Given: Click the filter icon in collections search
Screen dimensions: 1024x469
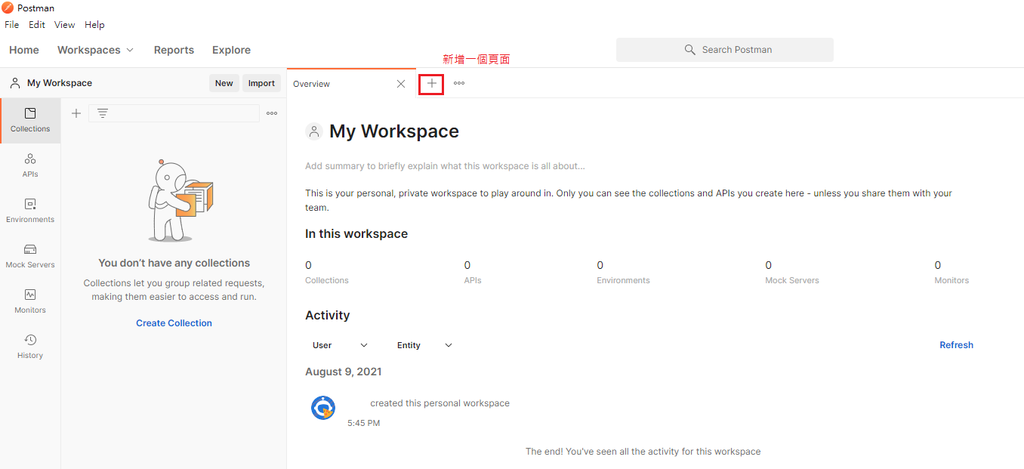Looking at the screenshot, I should (103, 114).
